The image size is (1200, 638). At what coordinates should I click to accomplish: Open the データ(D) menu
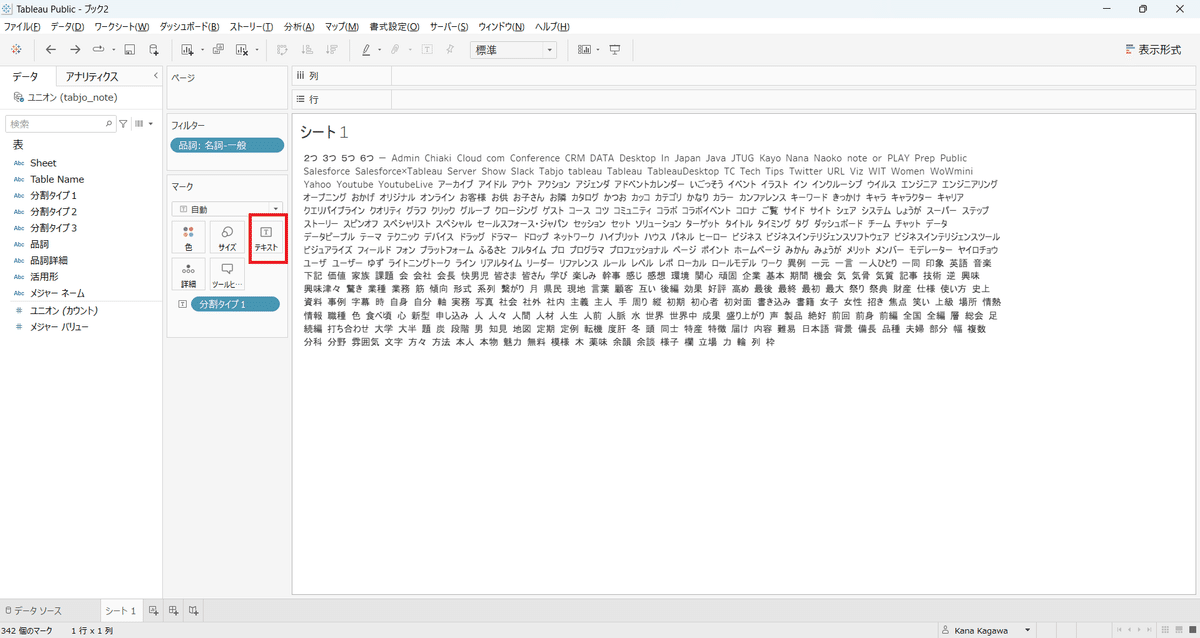pyautogui.click(x=68, y=27)
